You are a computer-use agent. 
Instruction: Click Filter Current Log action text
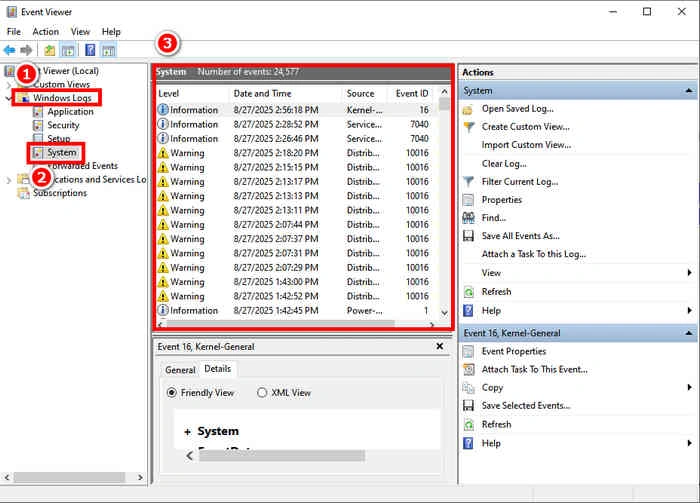click(x=520, y=182)
